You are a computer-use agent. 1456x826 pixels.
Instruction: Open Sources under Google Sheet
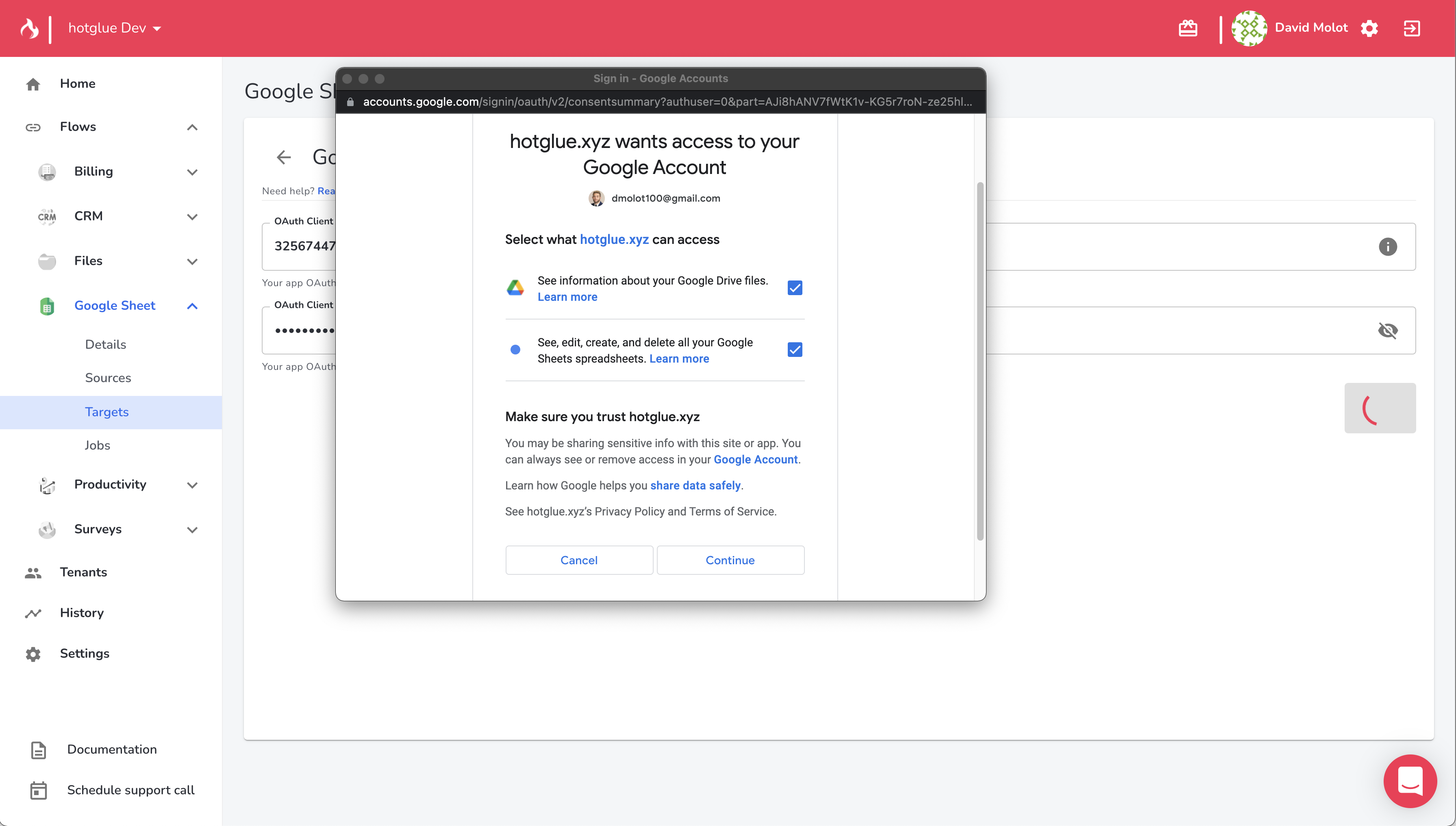click(108, 378)
